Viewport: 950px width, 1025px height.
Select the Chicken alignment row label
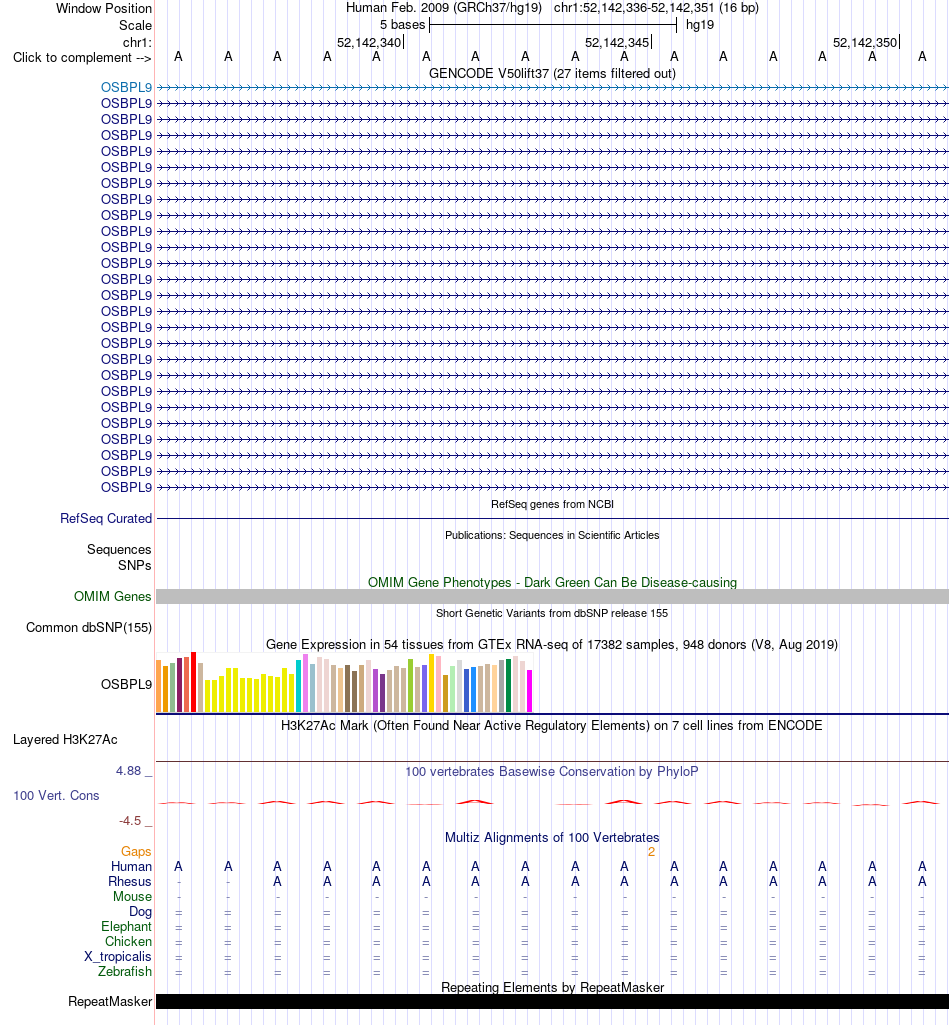[128, 941]
